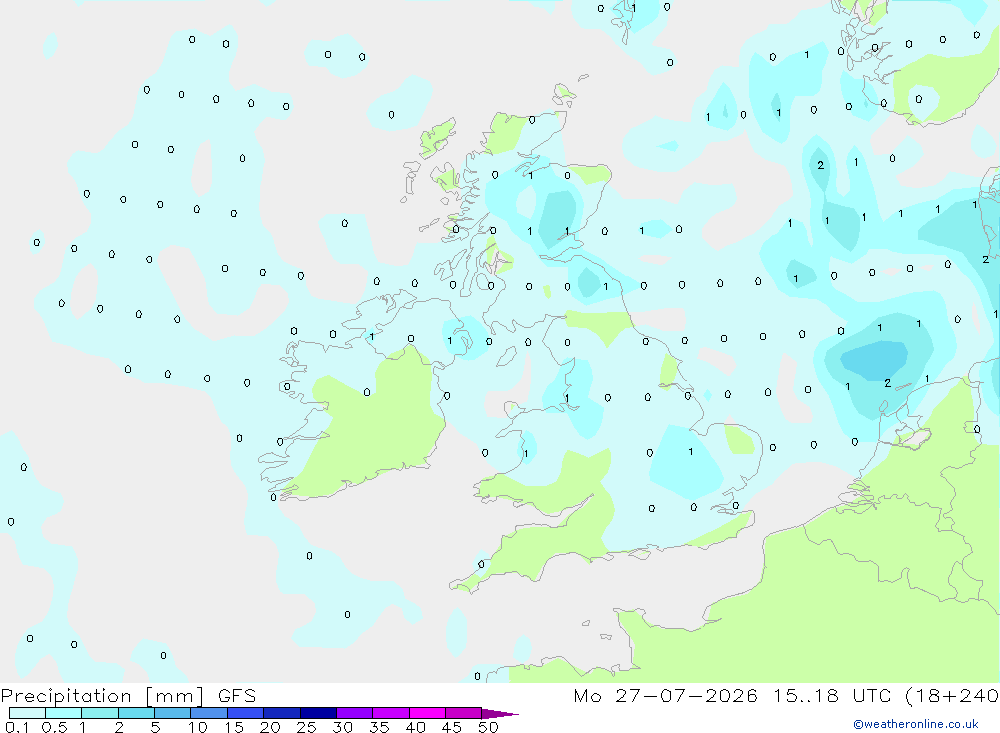Click the '15' legend value
Viewport: 1000px width, 733px height.
tap(234, 727)
